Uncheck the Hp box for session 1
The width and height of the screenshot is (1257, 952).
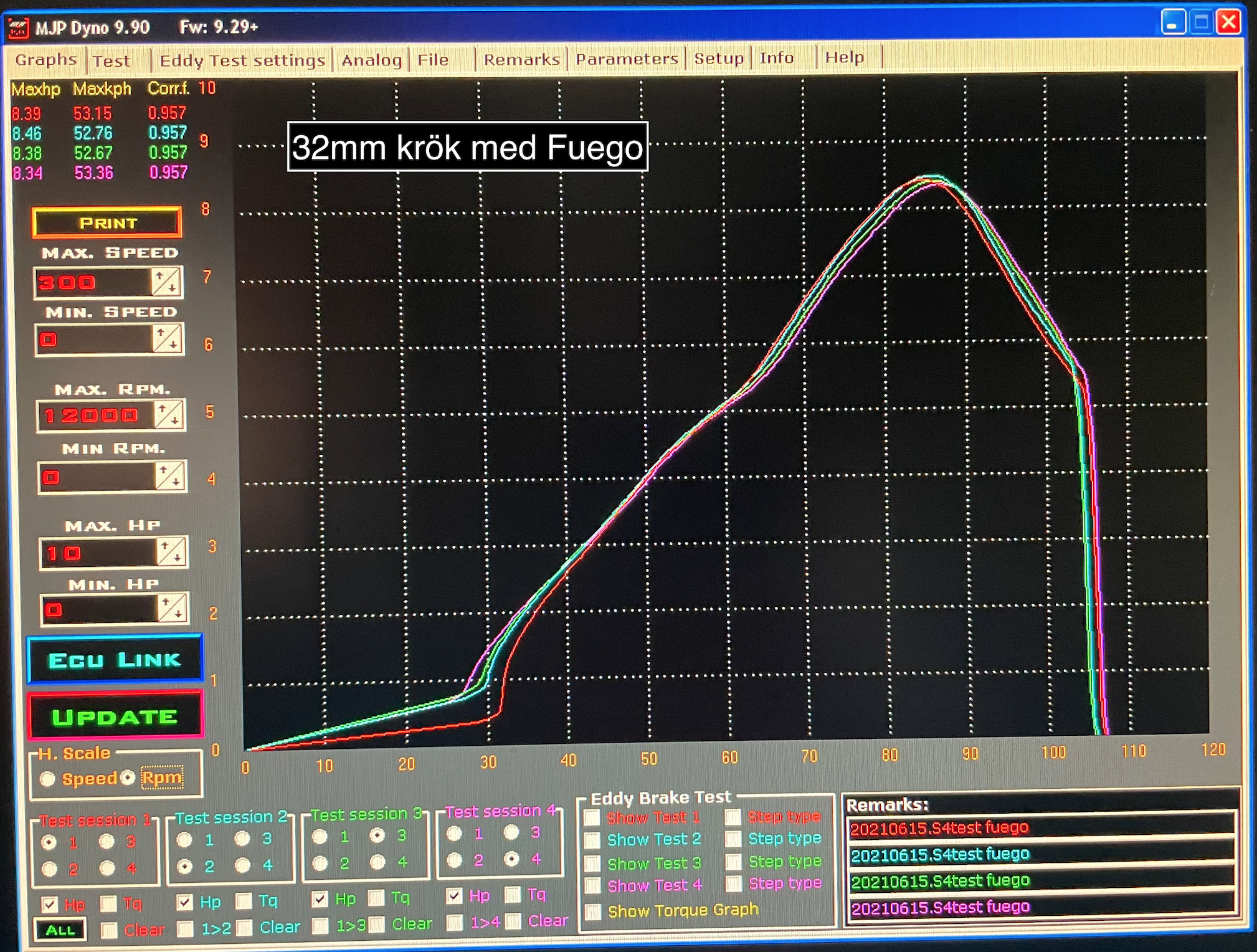click(x=50, y=904)
